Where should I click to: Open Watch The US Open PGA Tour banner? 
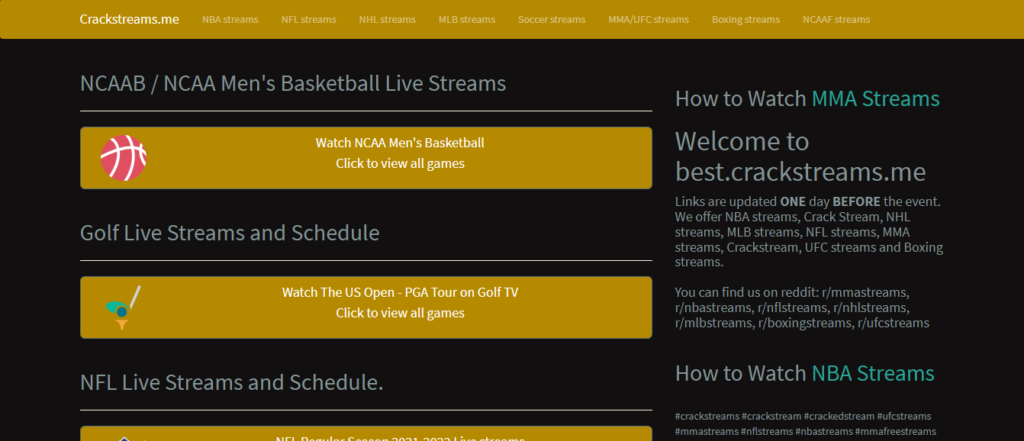click(366, 308)
